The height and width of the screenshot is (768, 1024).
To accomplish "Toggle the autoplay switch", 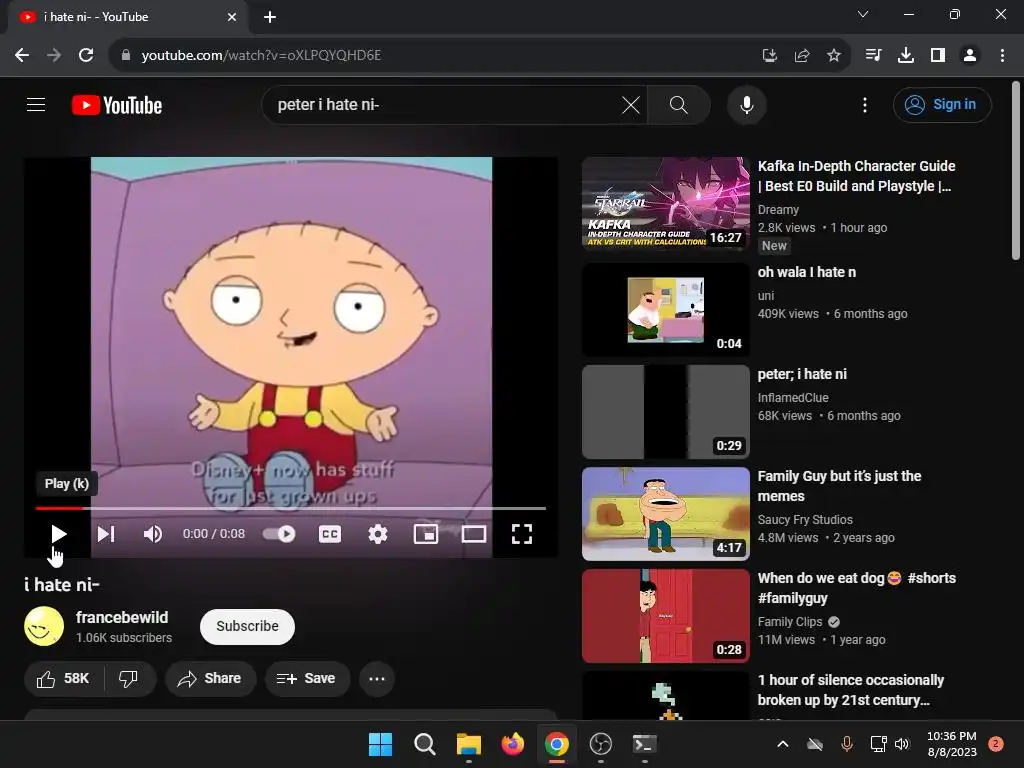I will coord(279,534).
